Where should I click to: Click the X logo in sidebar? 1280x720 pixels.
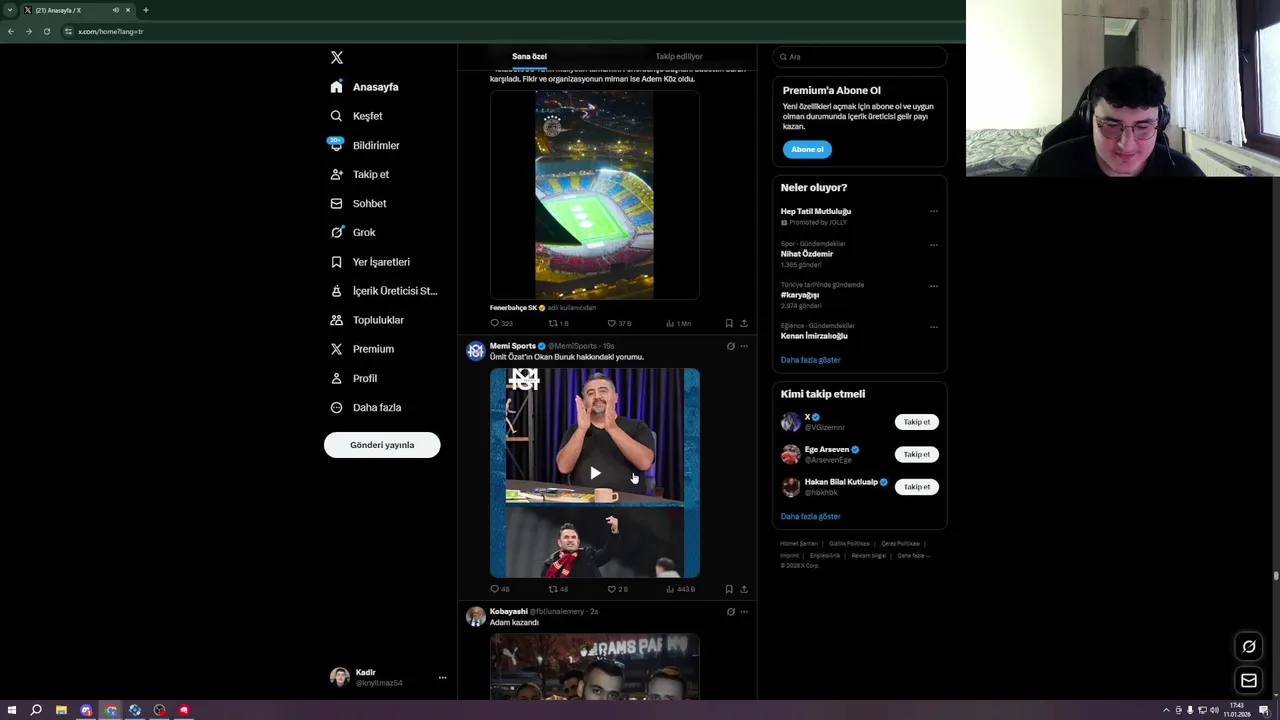(x=337, y=58)
